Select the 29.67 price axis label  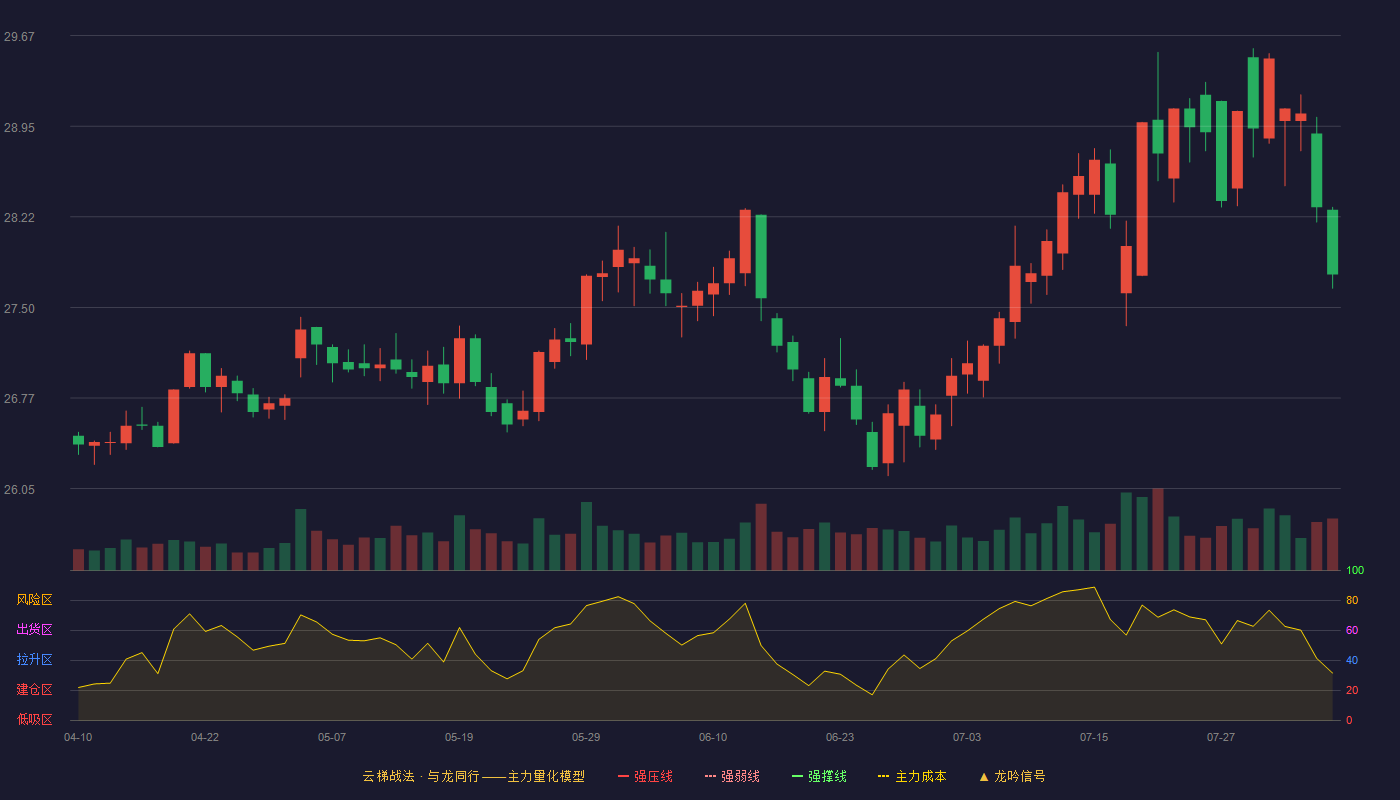[x=19, y=37]
